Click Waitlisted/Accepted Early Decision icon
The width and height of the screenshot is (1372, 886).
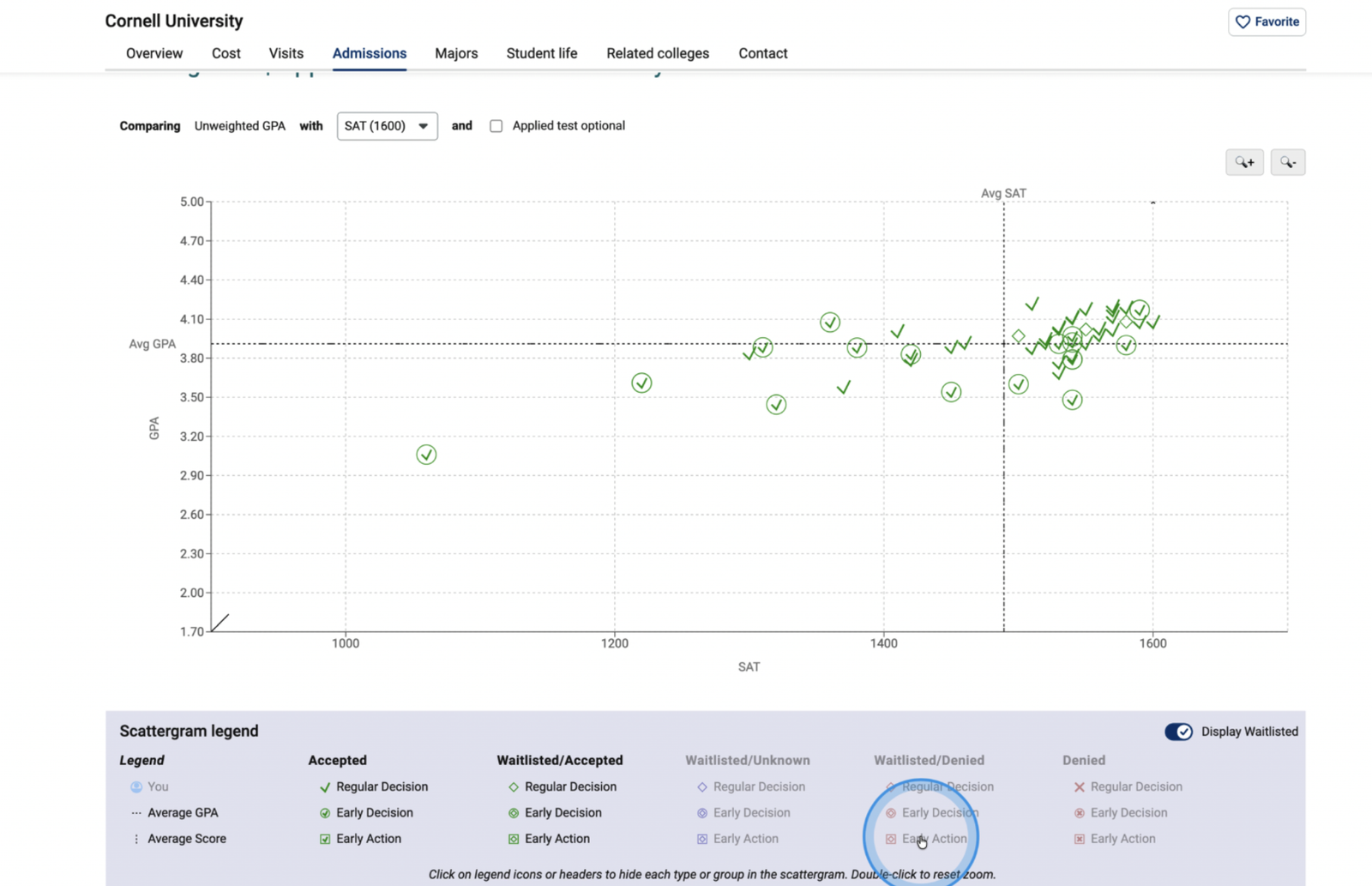point(514,813)
